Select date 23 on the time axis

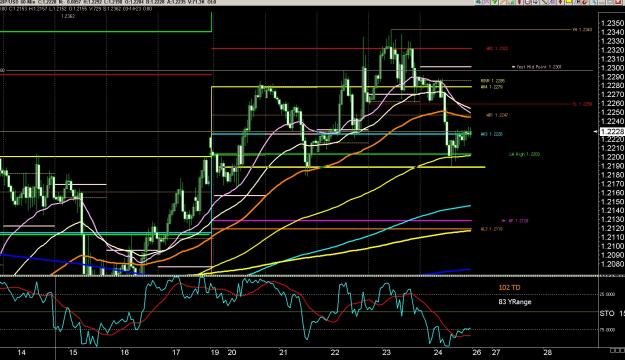click(387, 352)
